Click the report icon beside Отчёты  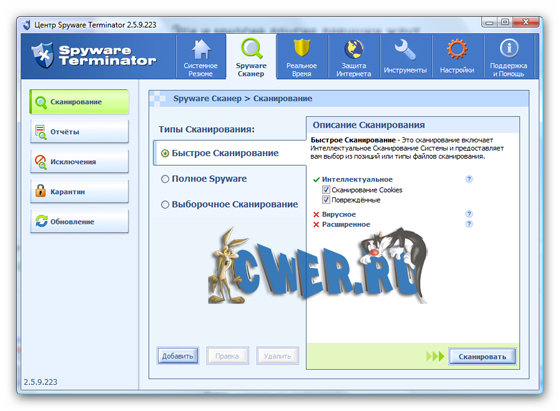[41, 132]
